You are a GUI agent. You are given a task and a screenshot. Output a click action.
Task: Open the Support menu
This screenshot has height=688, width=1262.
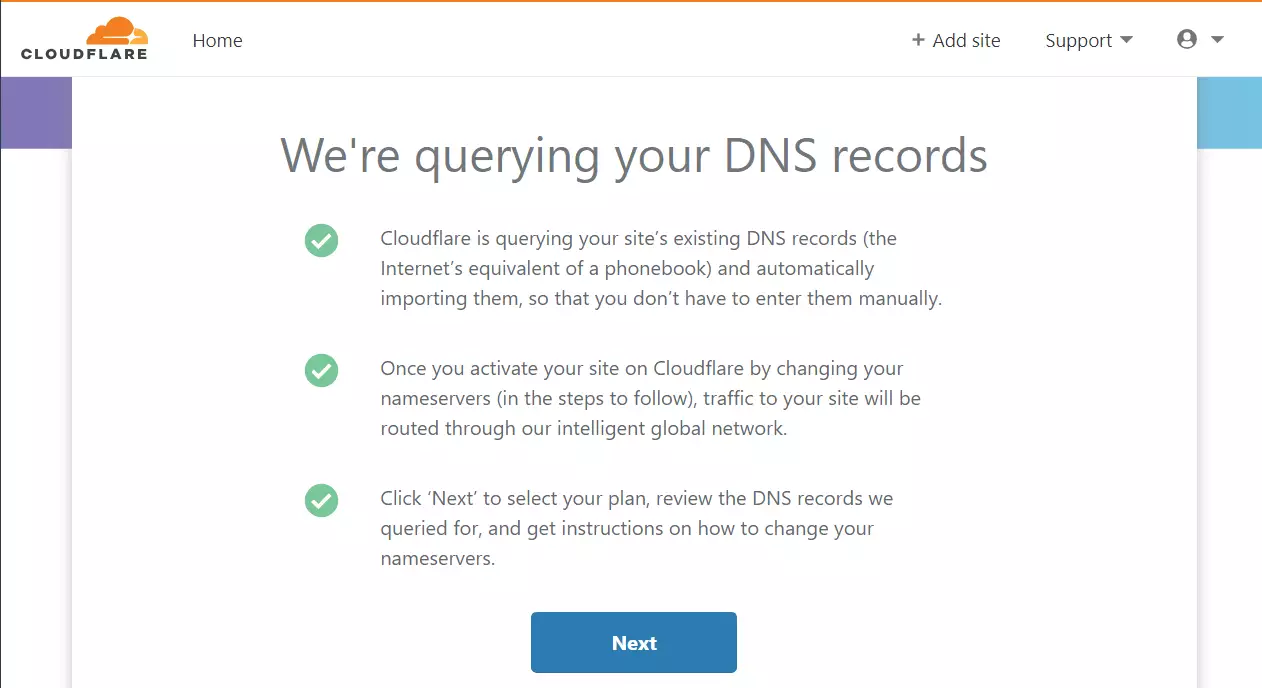1089,40
